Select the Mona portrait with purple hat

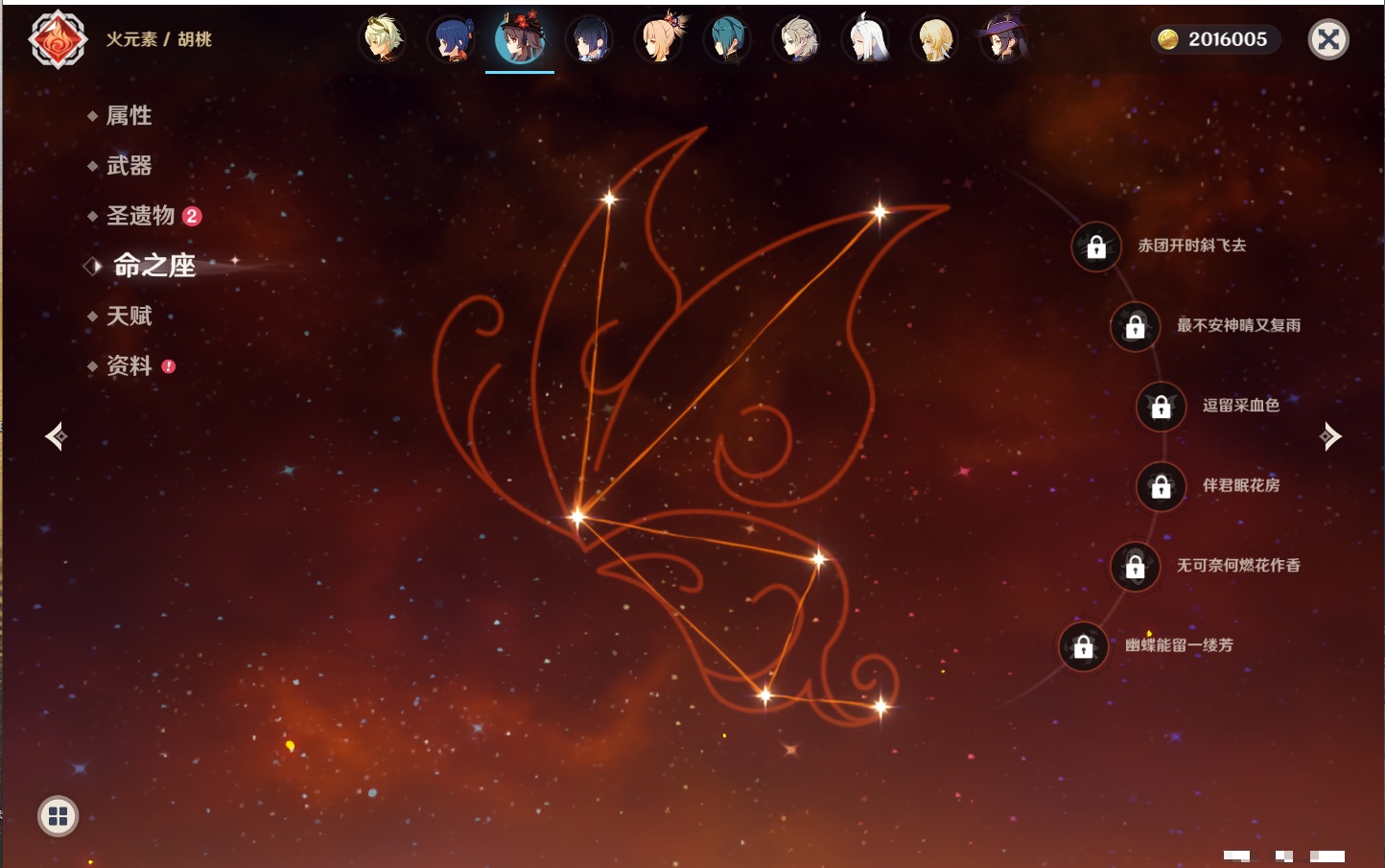click(1003, 40)
